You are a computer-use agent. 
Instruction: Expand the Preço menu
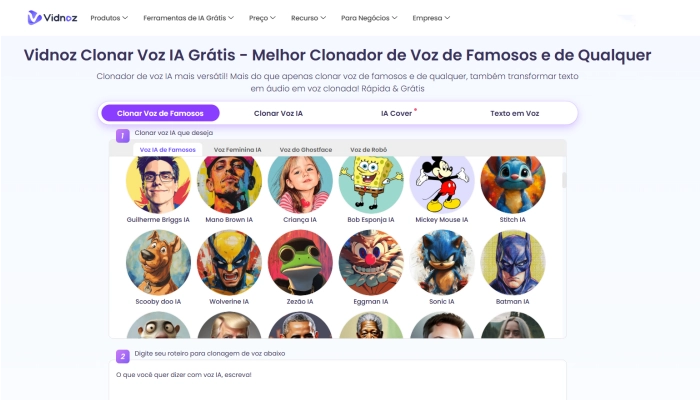(262, 18)
